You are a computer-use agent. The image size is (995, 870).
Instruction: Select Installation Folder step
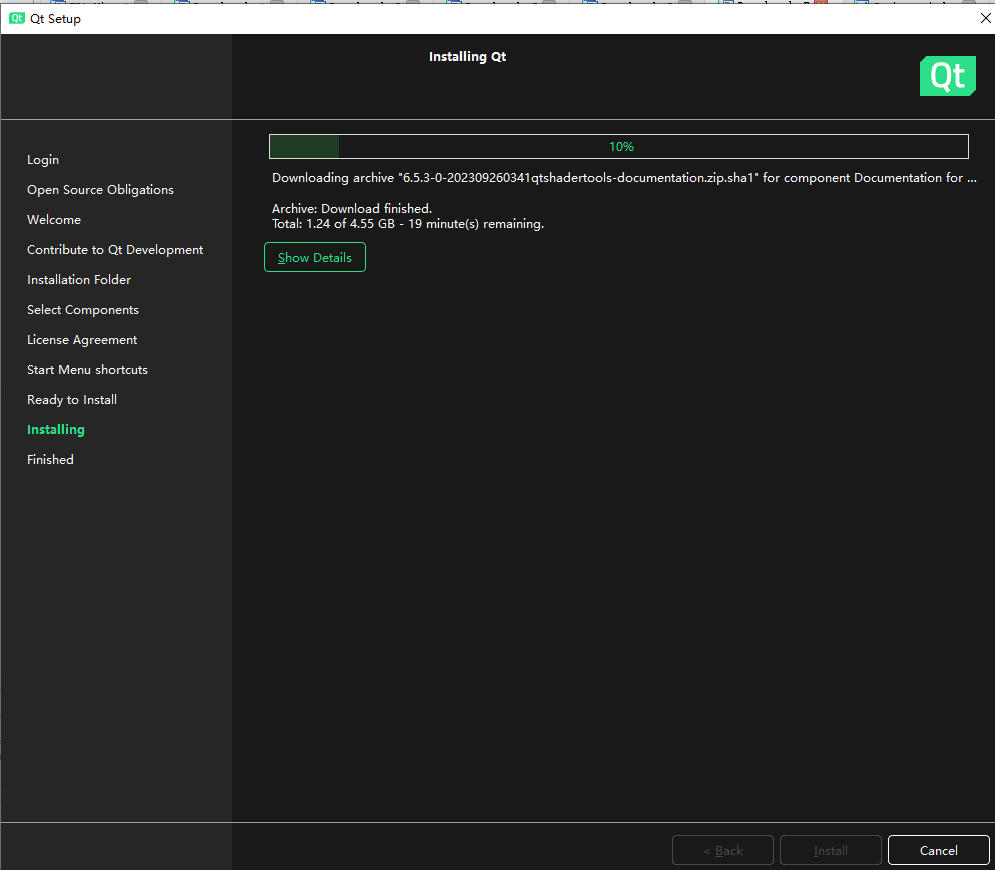point(79,279)
